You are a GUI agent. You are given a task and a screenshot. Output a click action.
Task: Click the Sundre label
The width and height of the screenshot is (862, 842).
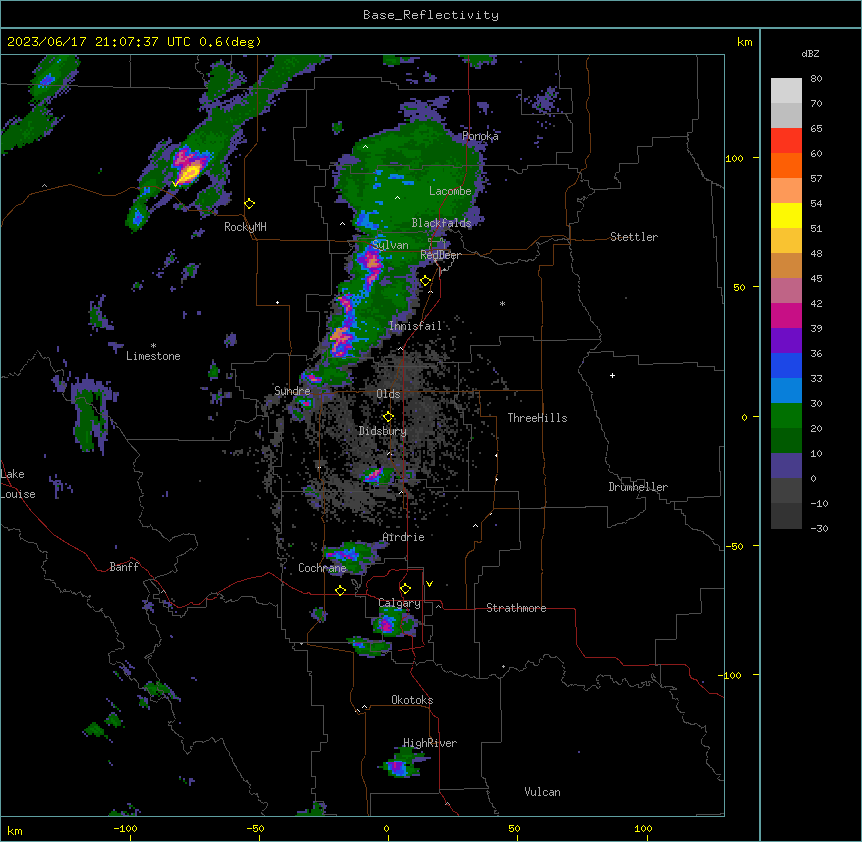(292, 391)
